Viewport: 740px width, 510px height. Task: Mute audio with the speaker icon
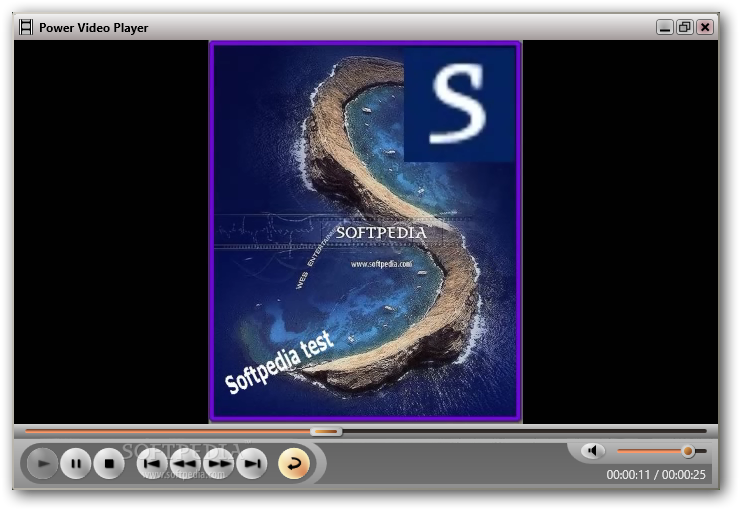click(592, 451)
